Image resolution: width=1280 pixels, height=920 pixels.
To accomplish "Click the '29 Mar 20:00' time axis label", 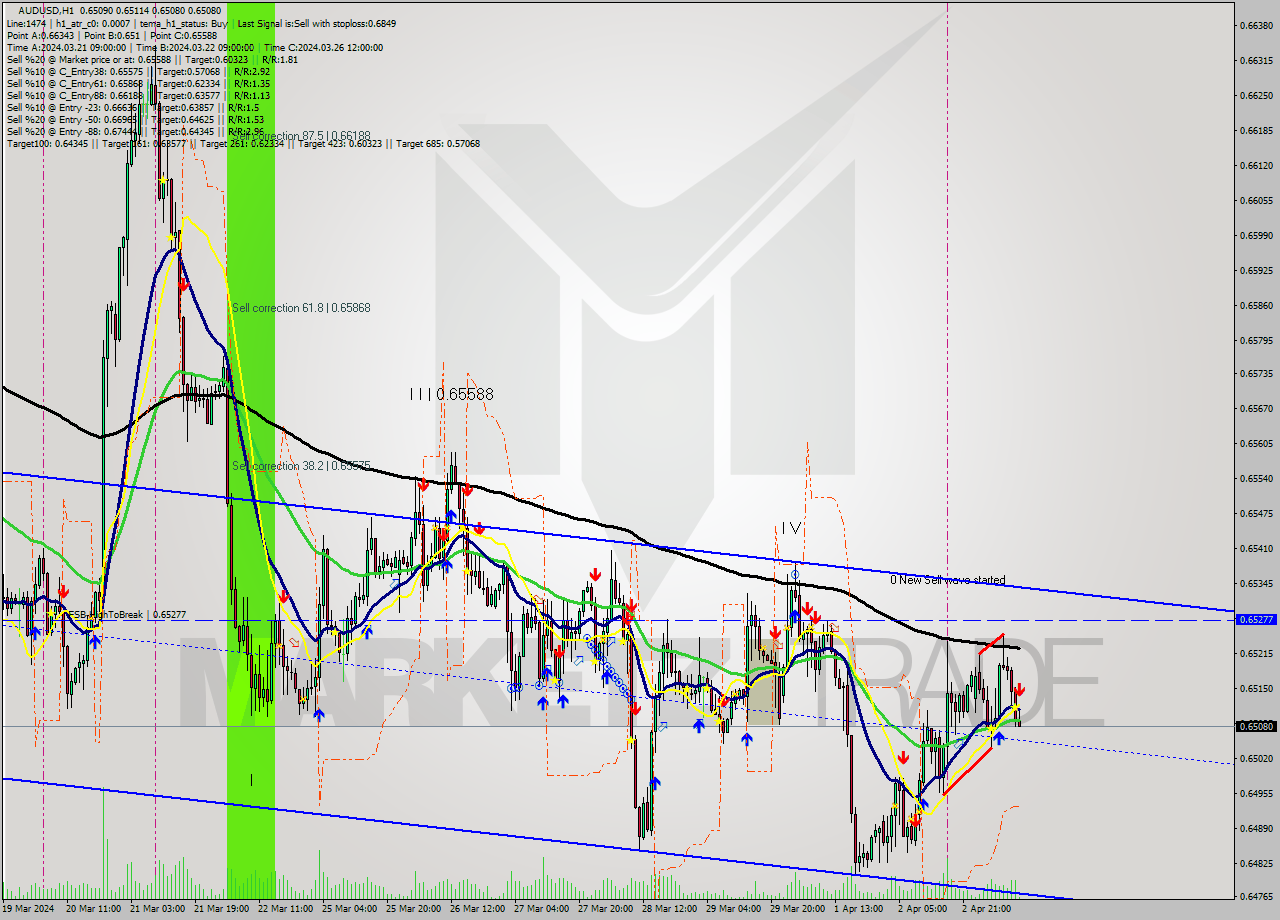I will click(797, 909).
